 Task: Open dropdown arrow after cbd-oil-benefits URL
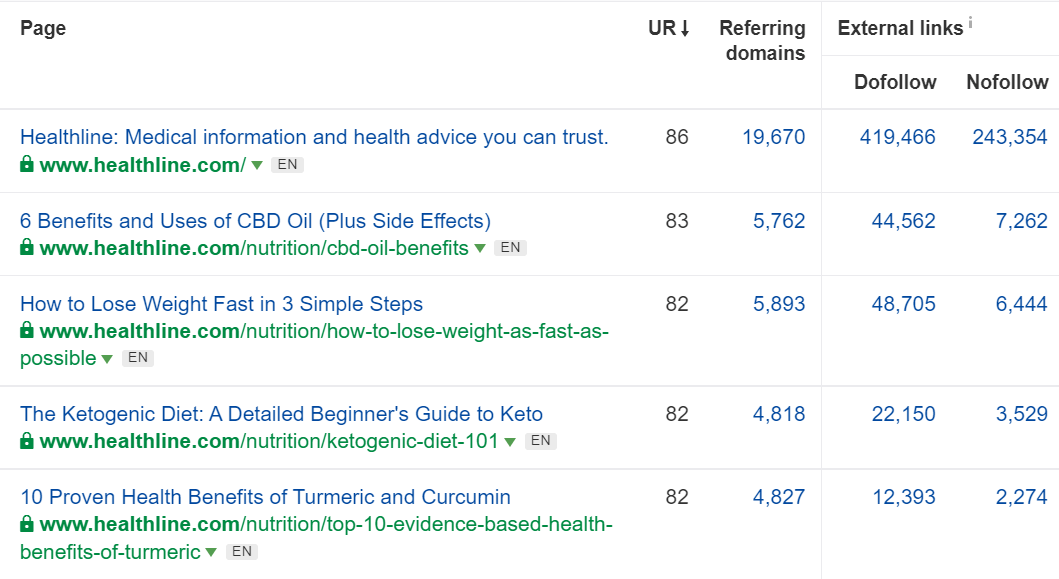click(x=480, y=249)
